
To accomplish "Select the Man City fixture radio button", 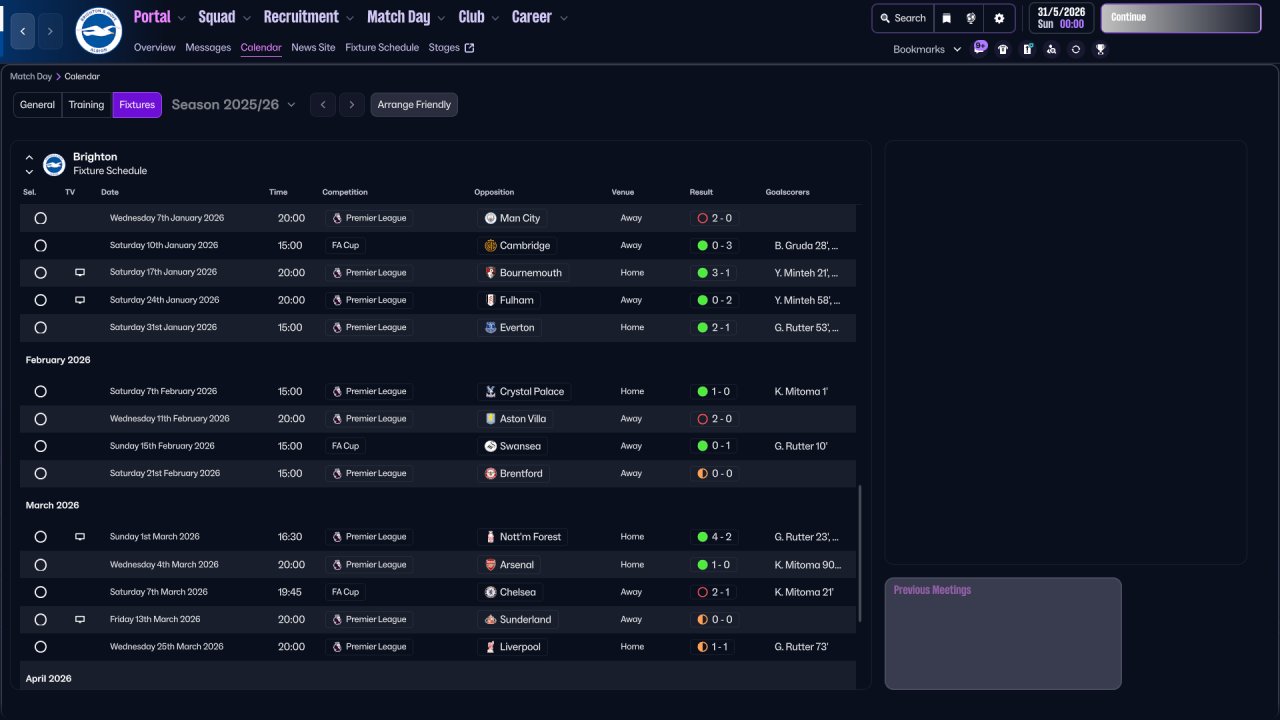I will click(40, 218).
